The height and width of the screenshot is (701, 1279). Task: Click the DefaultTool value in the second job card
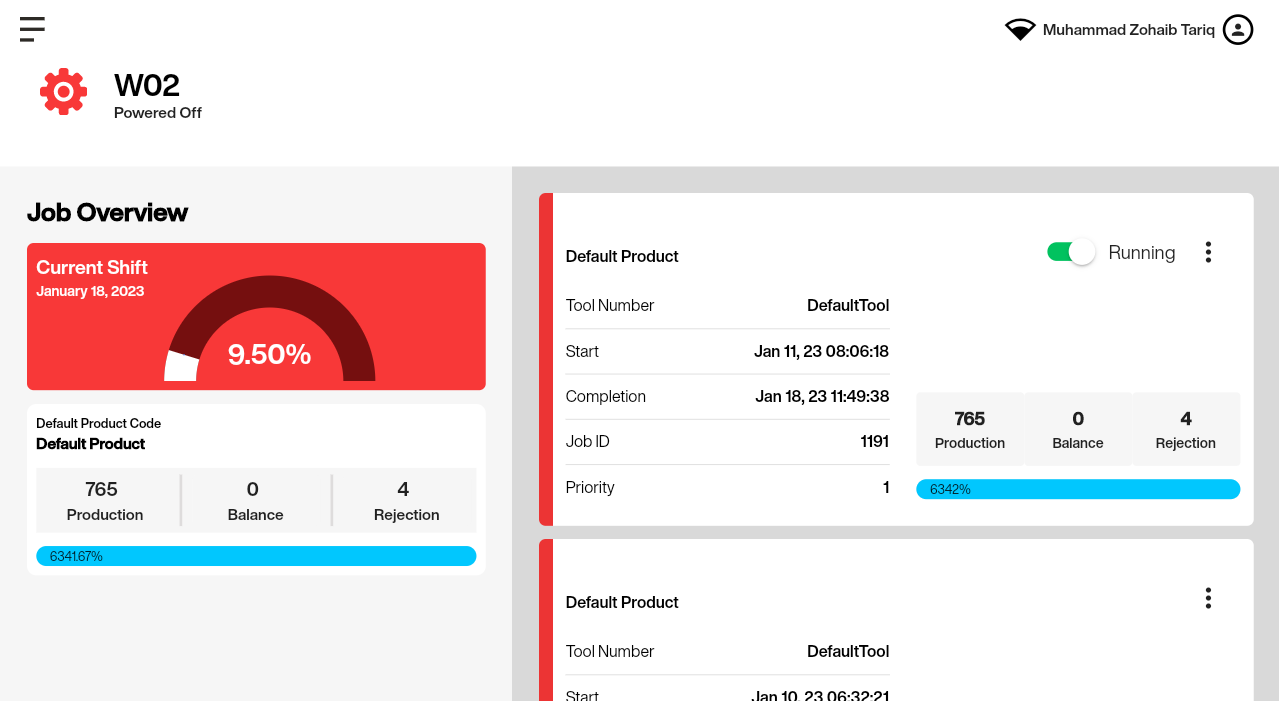pos(848,651)
